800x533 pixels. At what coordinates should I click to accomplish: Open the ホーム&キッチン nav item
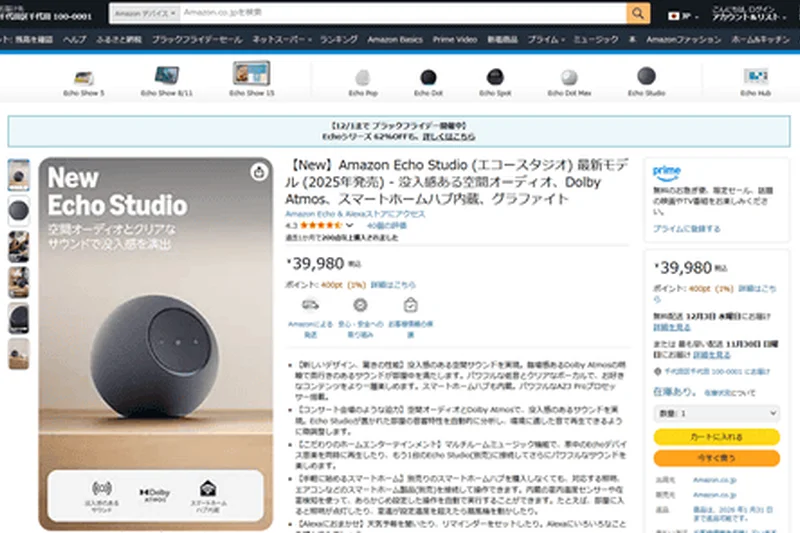760,39
